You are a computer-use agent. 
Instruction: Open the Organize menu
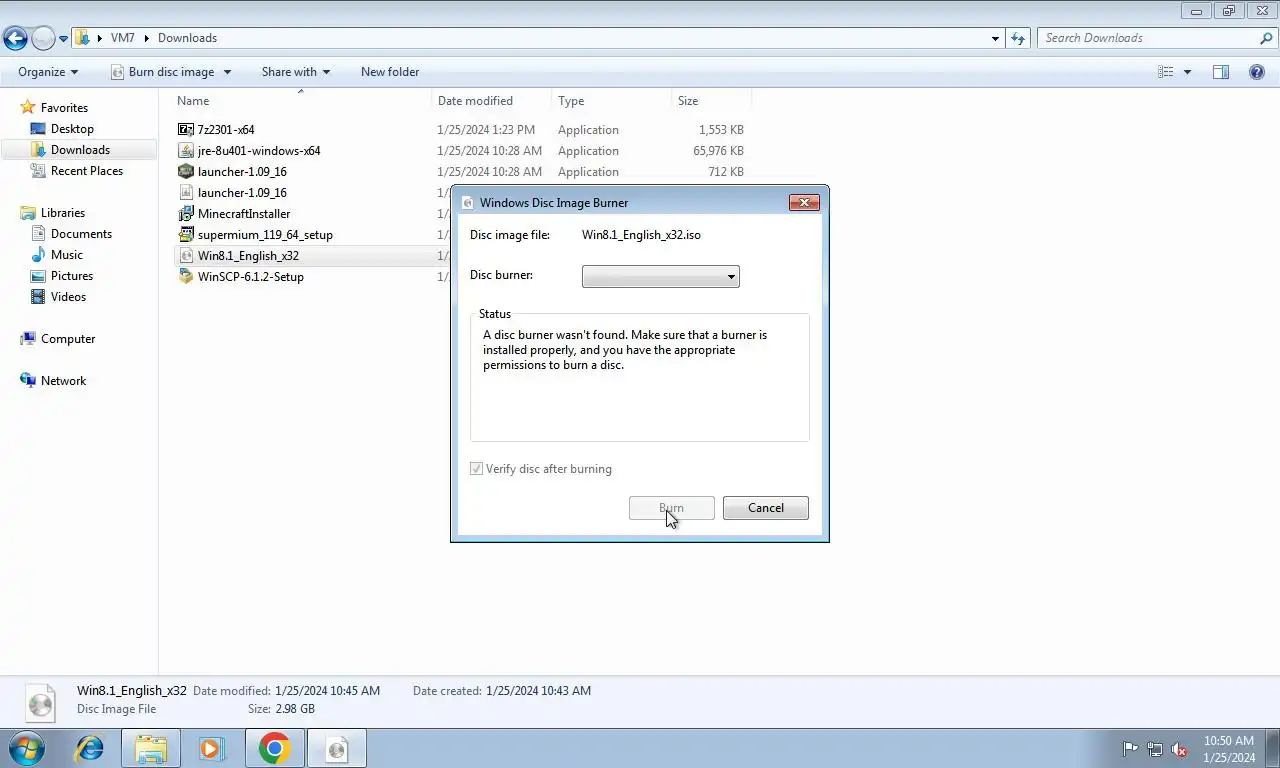click(x=48, y=72)
